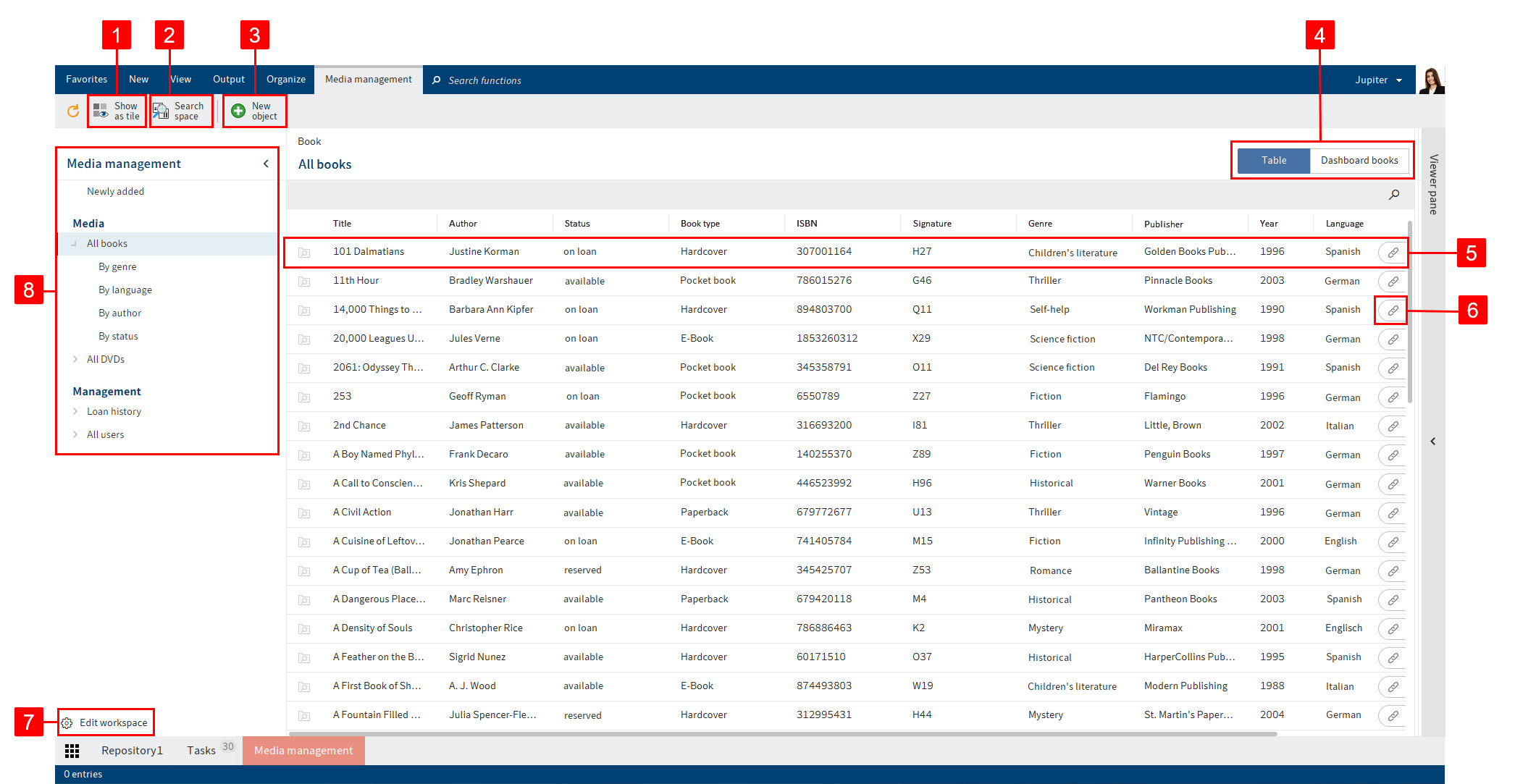Select By genre in the tree

click(x=117, y=267)
